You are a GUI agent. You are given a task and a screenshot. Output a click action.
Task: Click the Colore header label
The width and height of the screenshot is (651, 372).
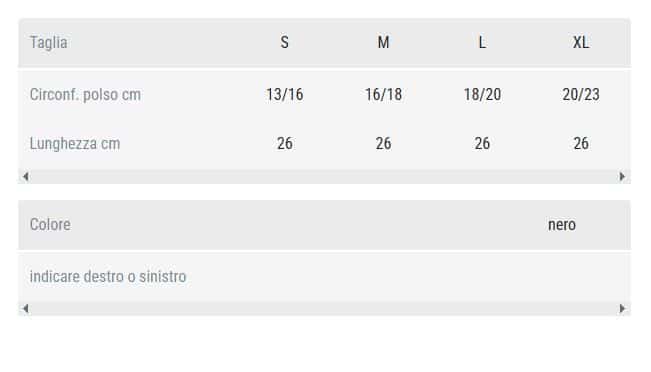pyautogui.click(x=50, y=225)
